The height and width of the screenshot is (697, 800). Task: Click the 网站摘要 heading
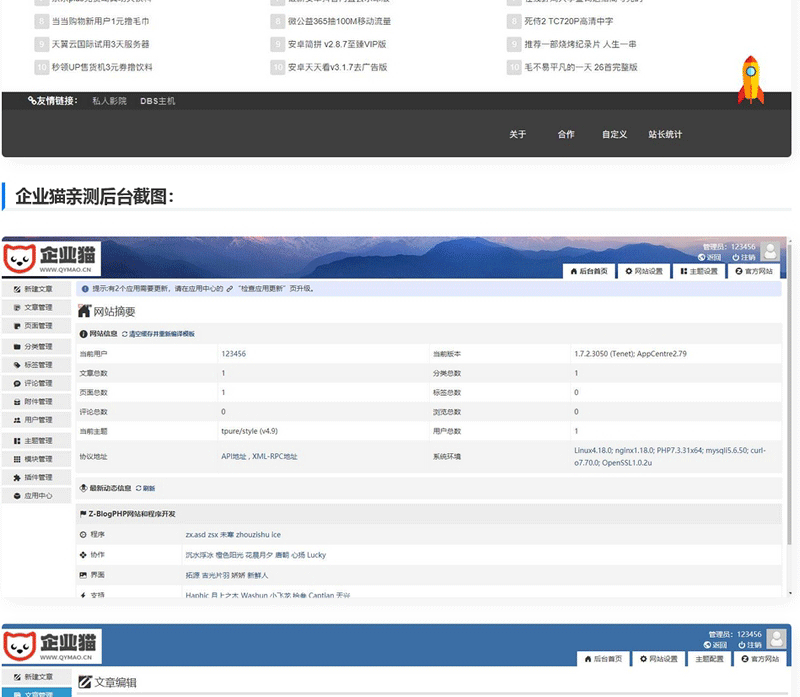114,311
